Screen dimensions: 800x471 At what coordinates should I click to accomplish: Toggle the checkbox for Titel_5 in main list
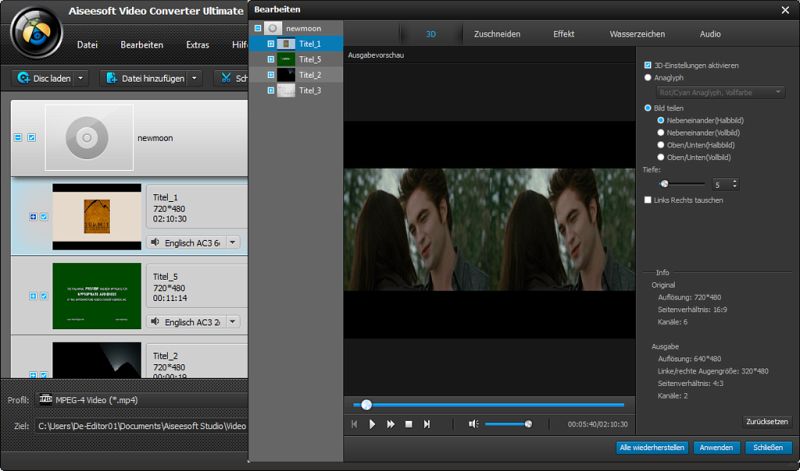[44, 296]
